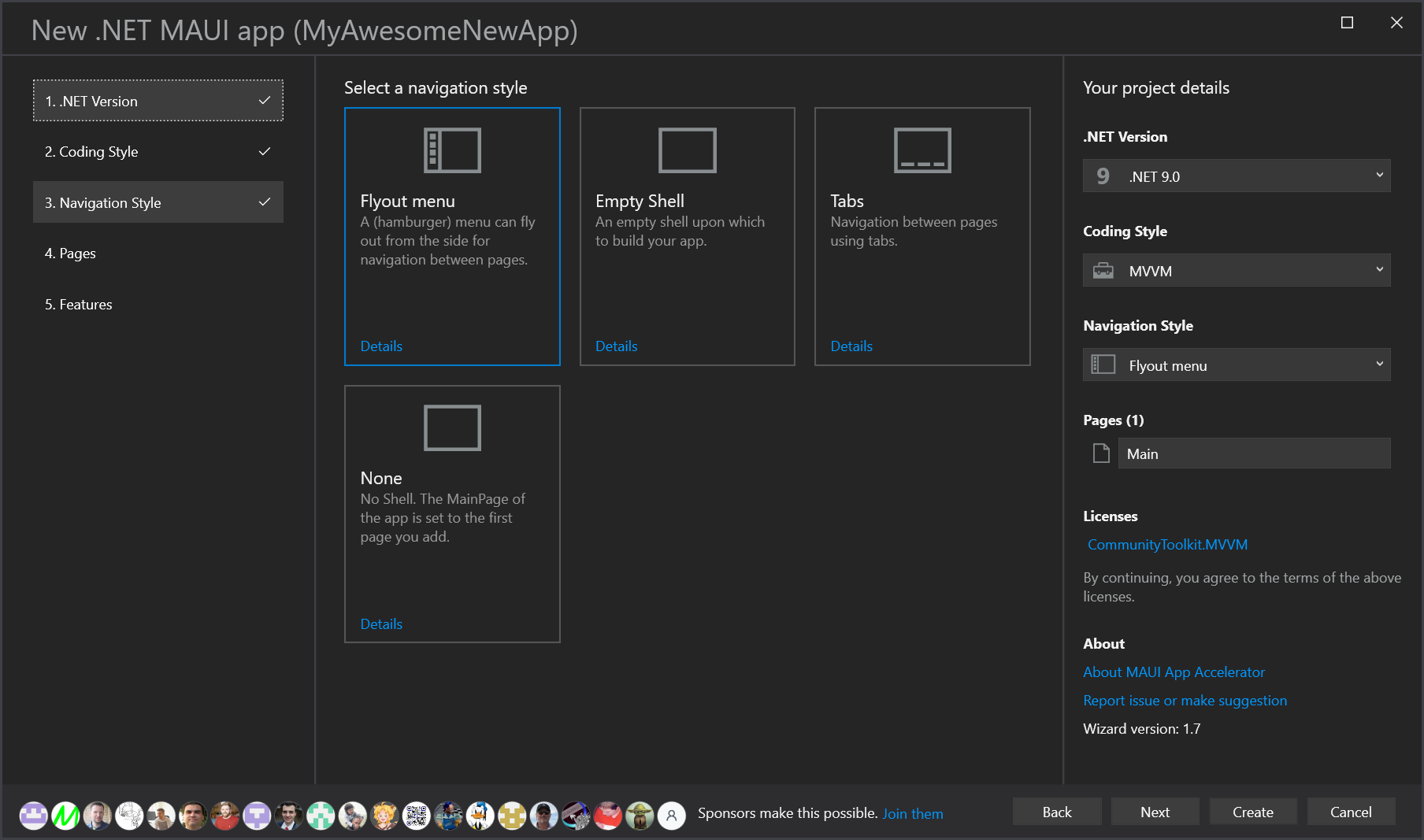Click the anime character sponsor avatar

[384, 816]
